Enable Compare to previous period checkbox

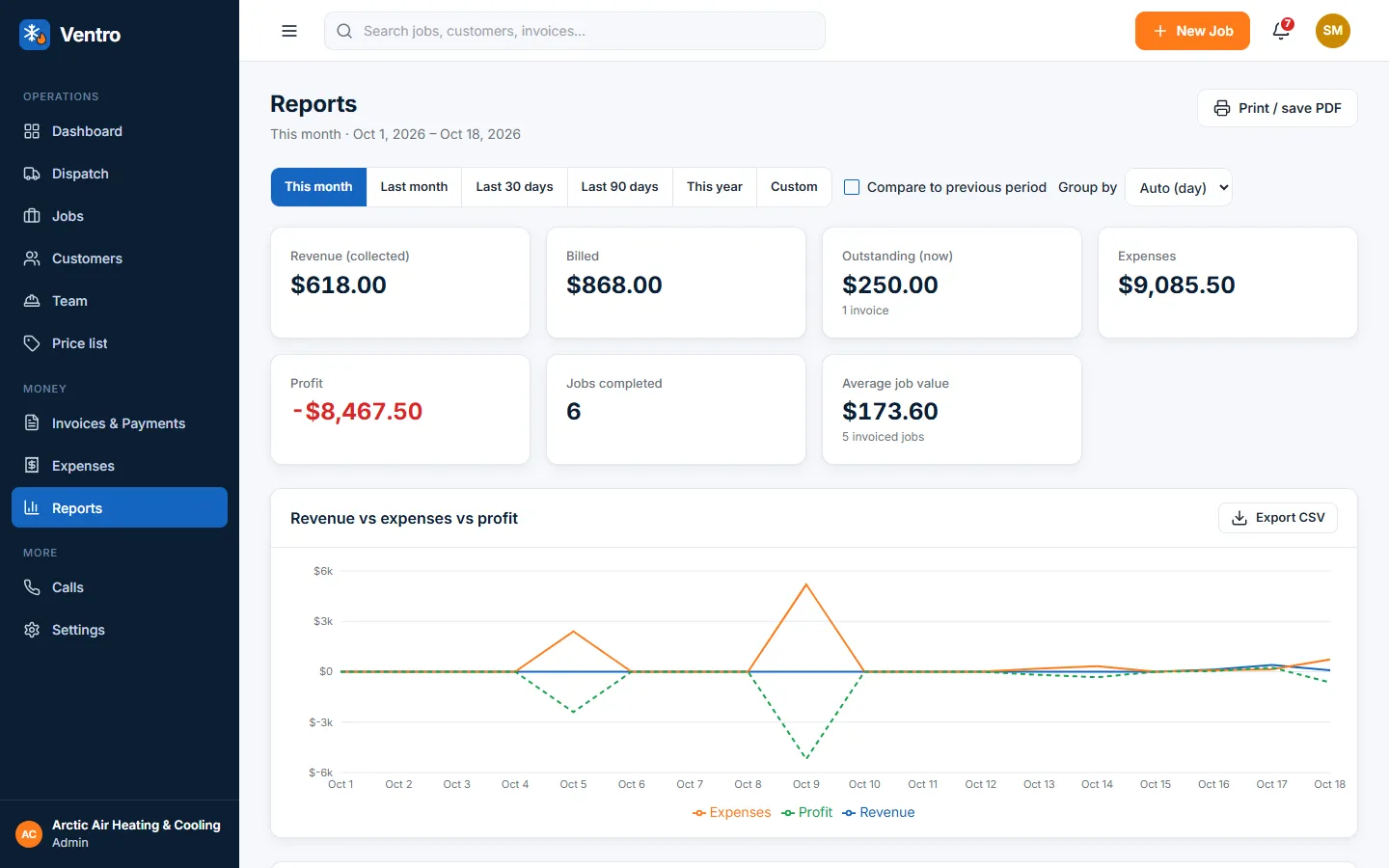[x=852, y=187]
